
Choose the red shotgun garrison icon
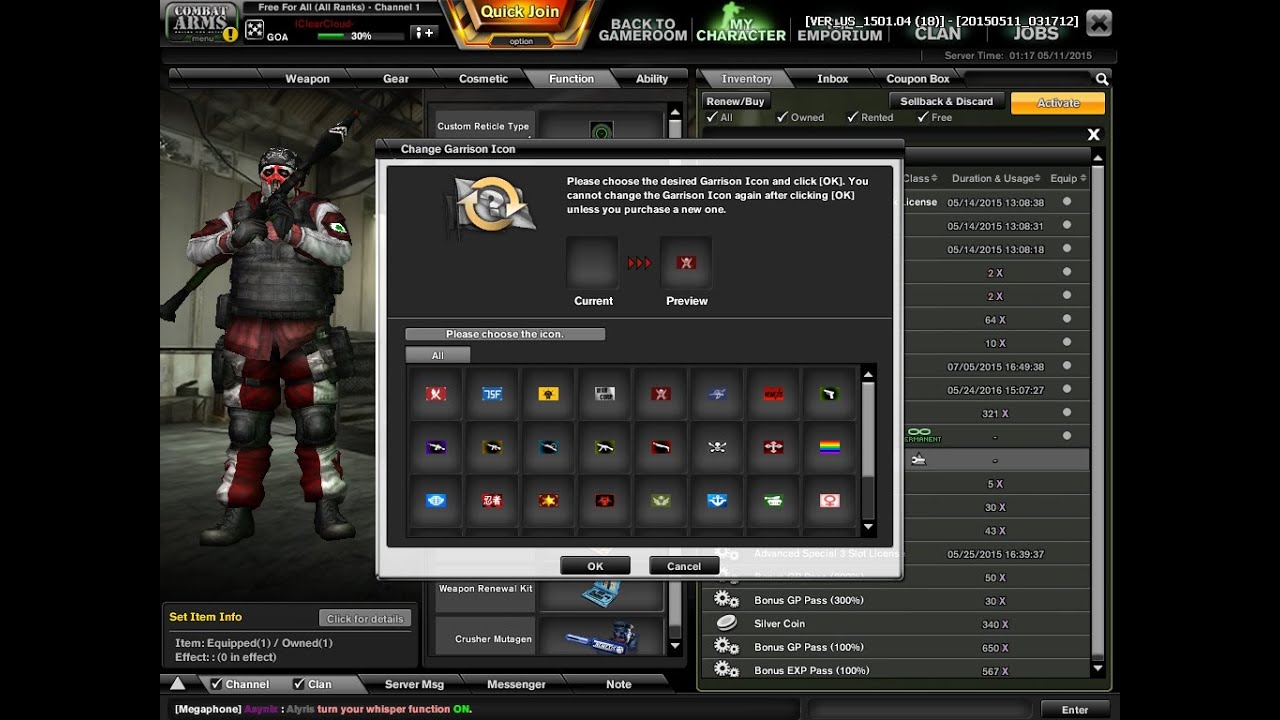660,448
